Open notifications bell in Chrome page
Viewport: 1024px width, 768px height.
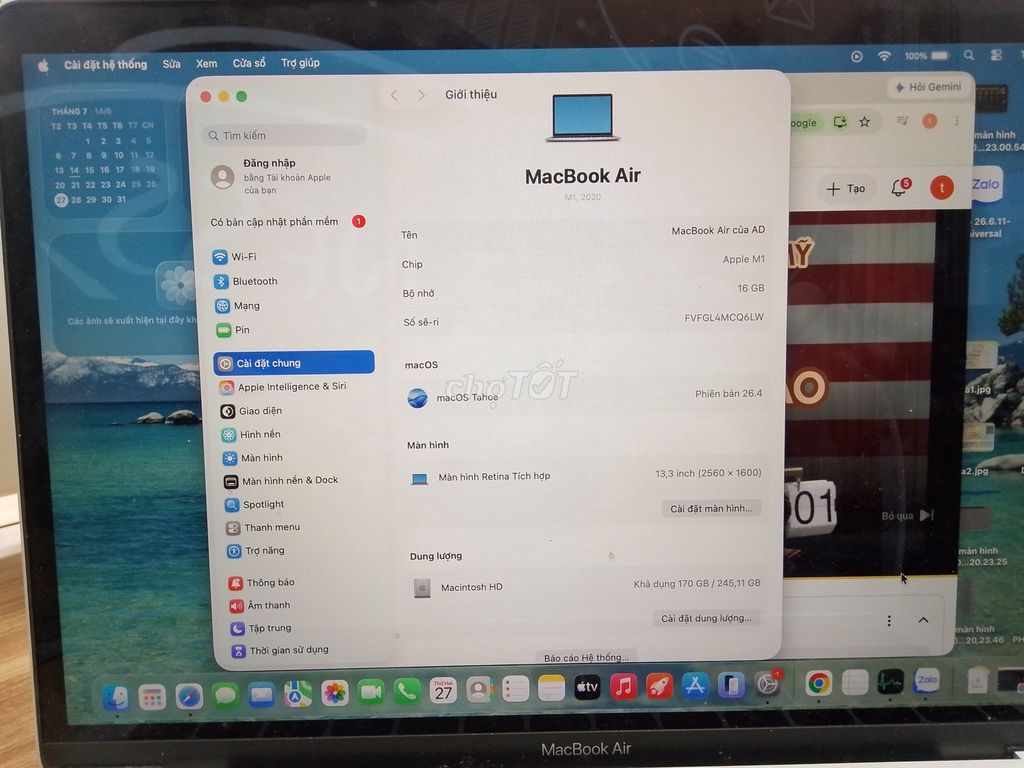point(899,188)
